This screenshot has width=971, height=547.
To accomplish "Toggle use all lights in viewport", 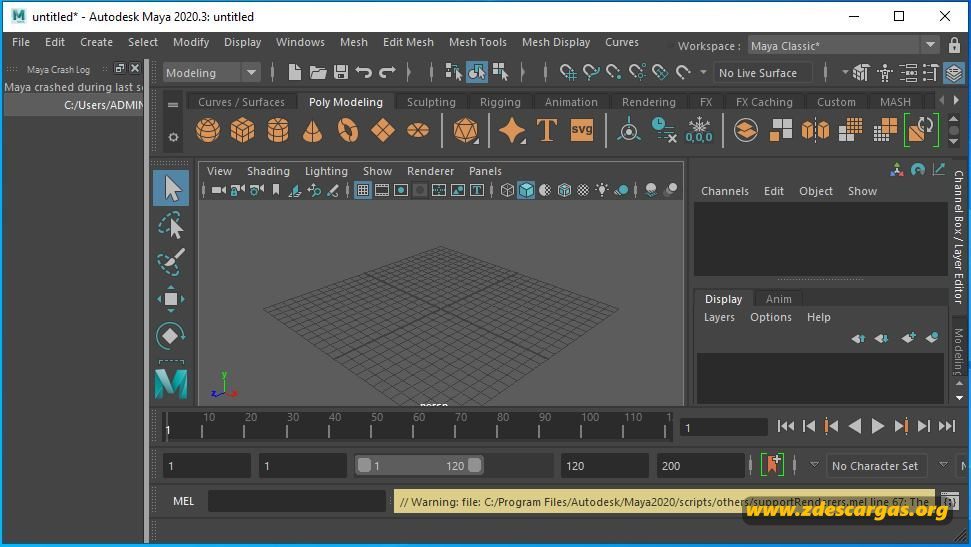I will tap(601, 190).
